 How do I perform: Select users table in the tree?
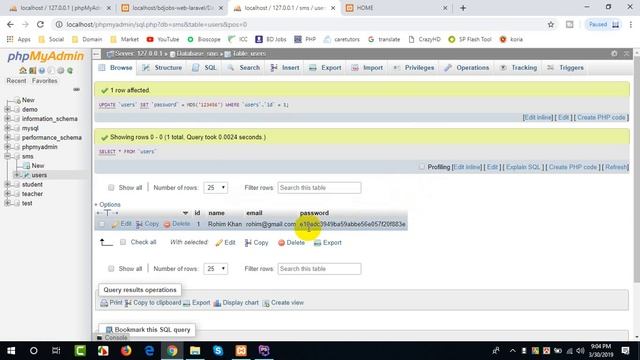pyautogui.click(x=39, y=175)
